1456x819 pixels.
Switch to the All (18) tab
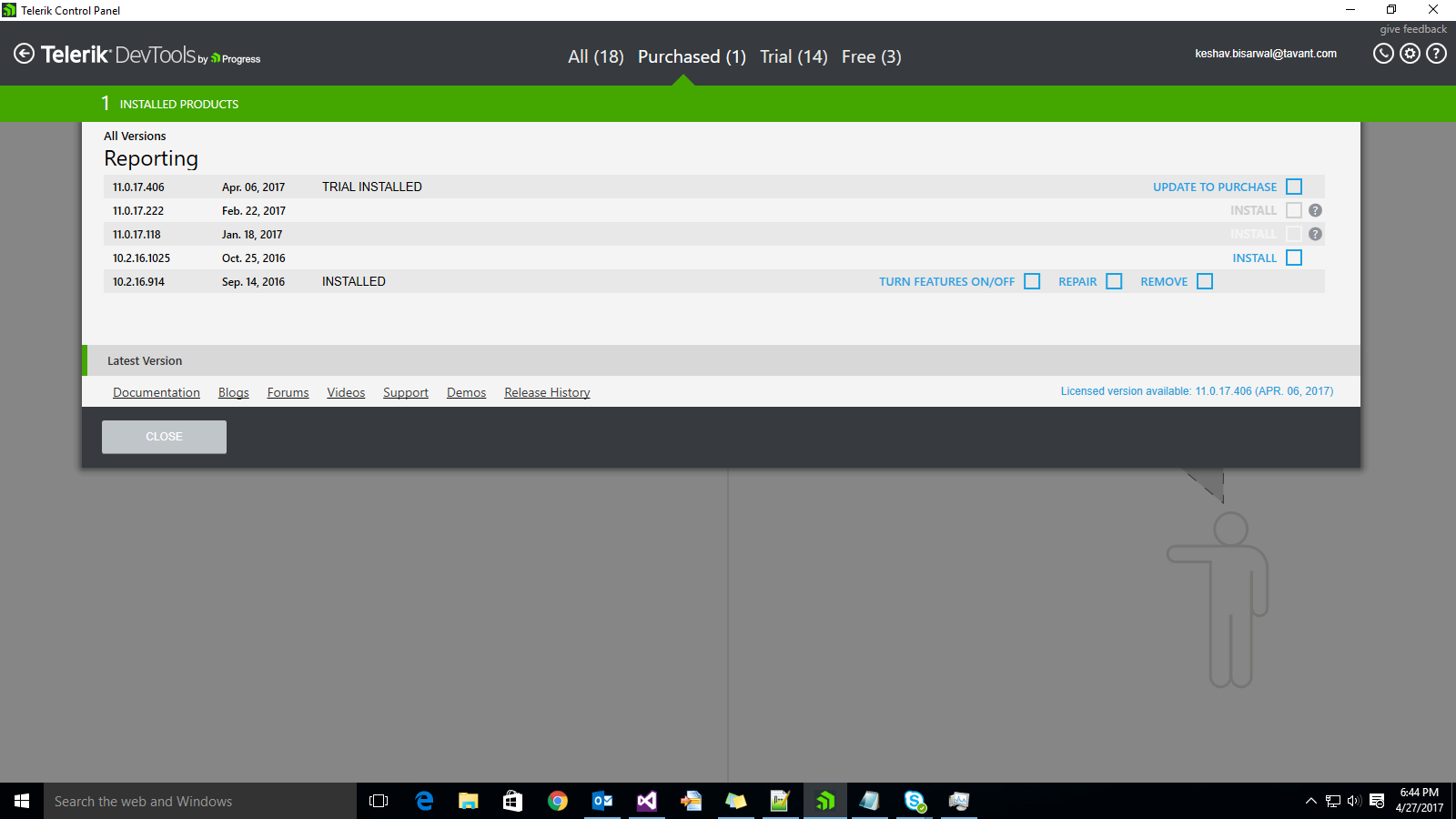click(x=596, y=56)
